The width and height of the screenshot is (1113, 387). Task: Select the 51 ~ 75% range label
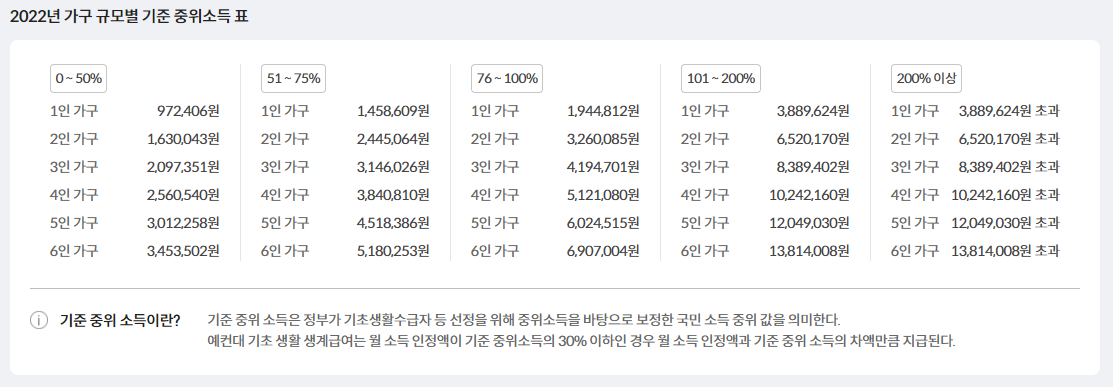pos(294,79)
